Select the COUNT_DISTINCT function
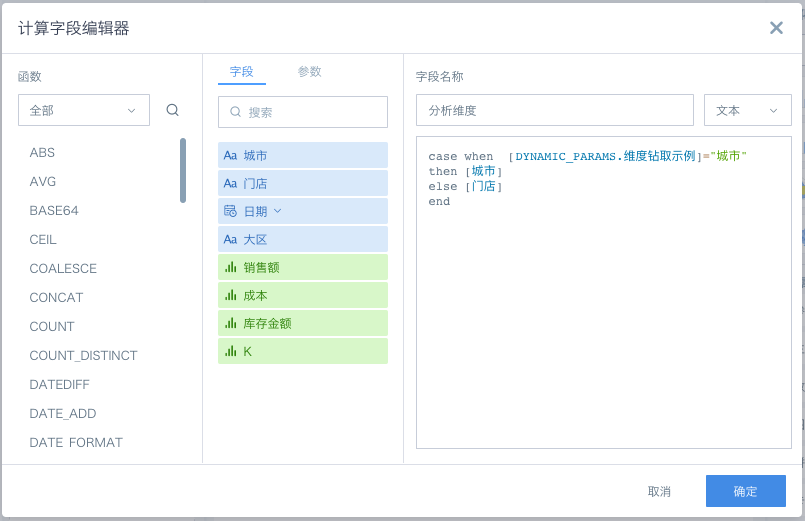The width and height of the screenshot is (805, 521). (x=83, y=355)
